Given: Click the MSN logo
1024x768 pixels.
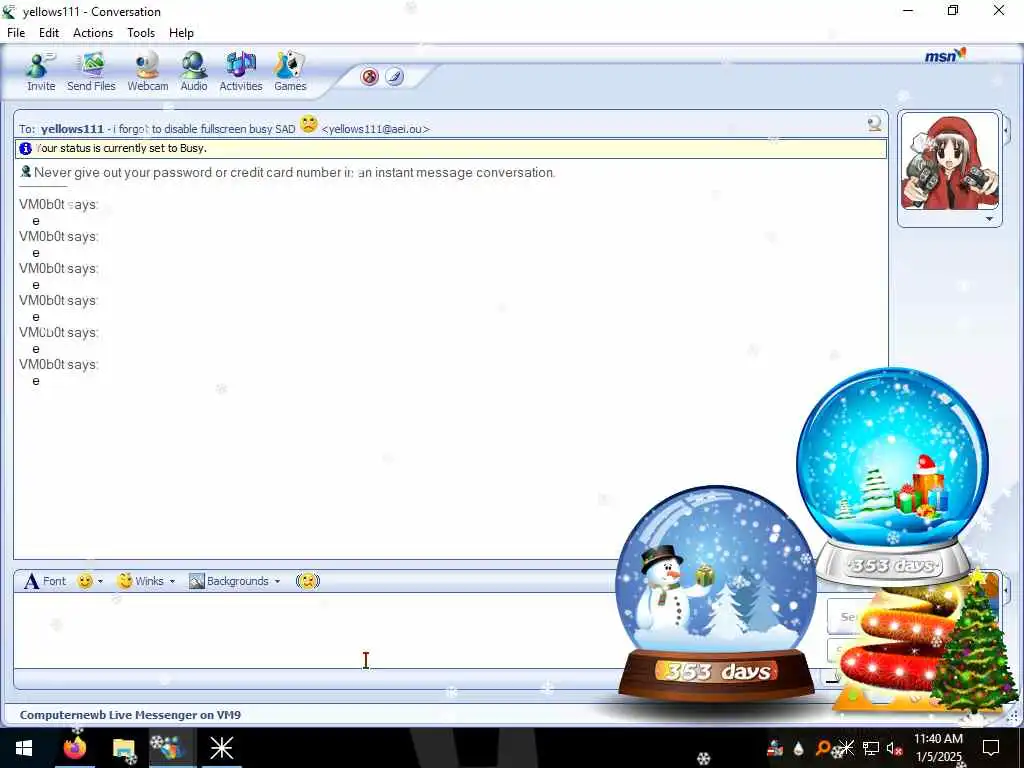Looking at the screenshot, I should click(x=945, y=56).
